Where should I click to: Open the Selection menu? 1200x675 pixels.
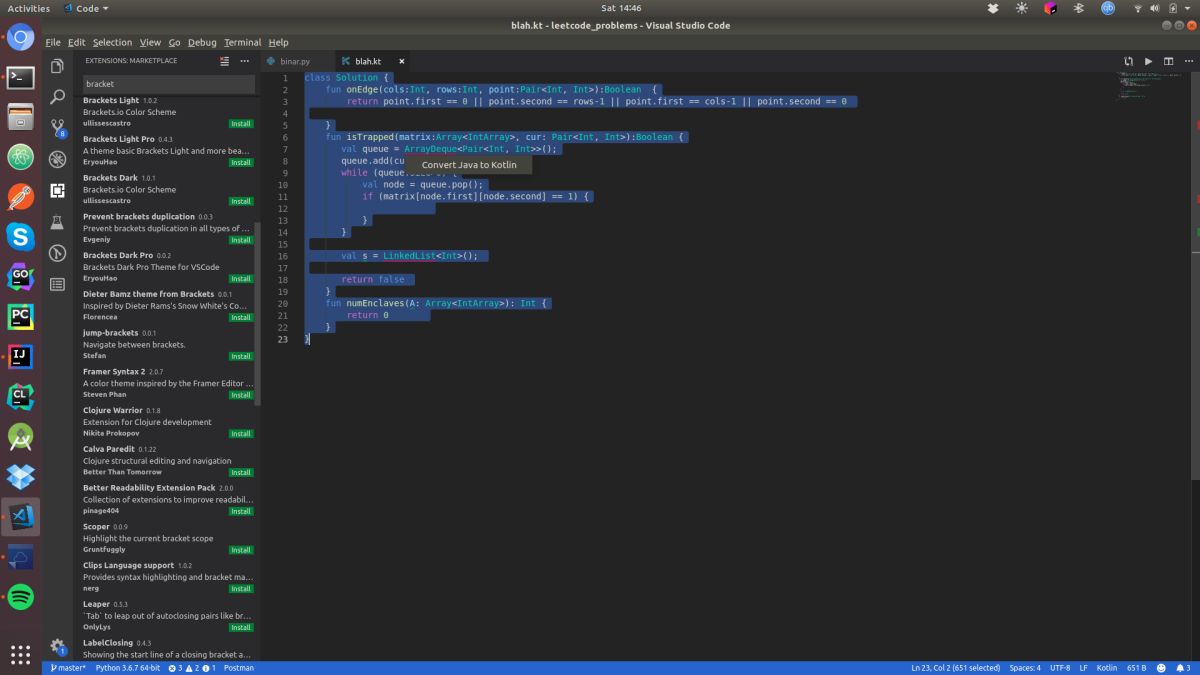pyautogui.click(x=112, y=42)
